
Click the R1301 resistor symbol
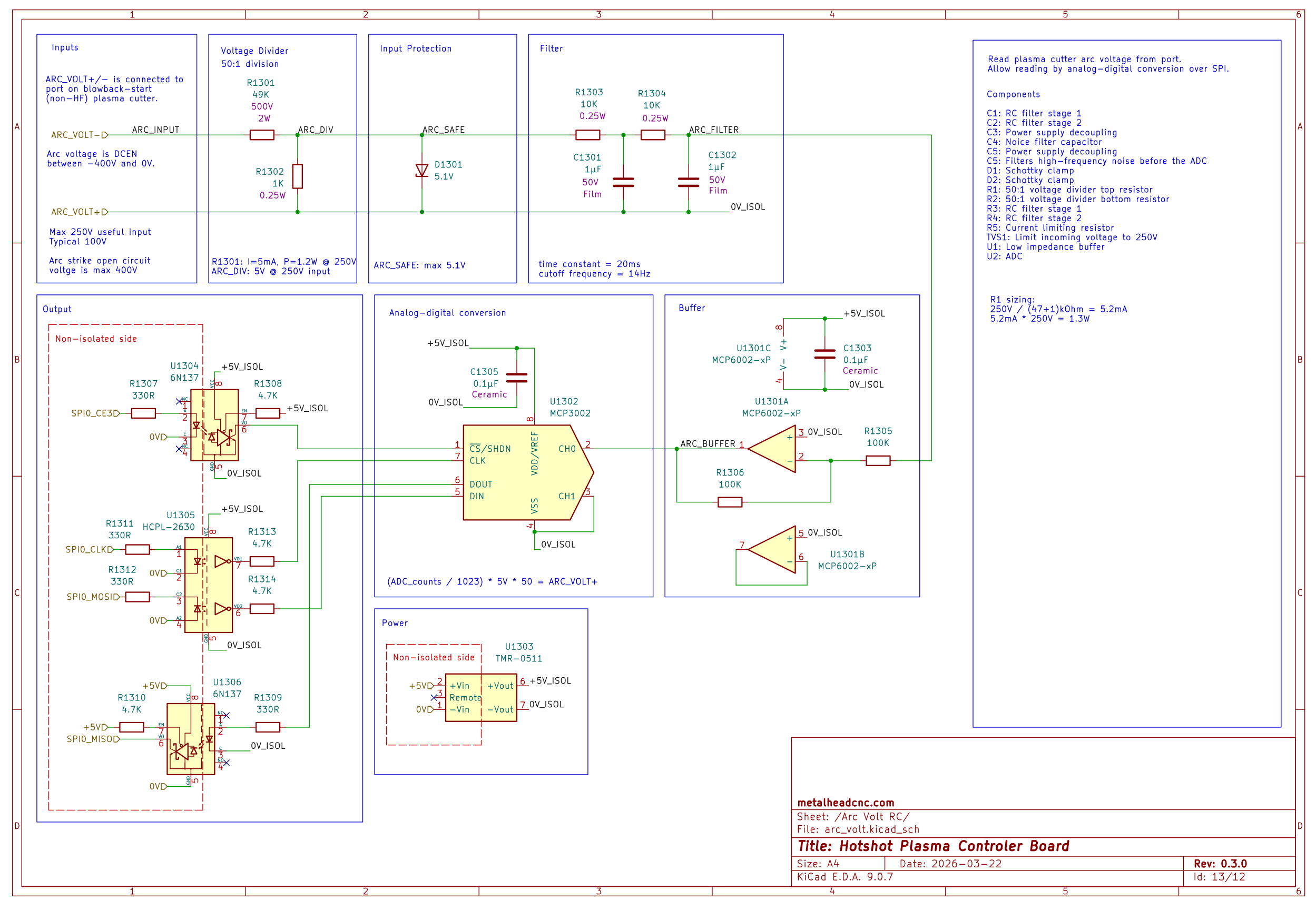pos(262,135)
